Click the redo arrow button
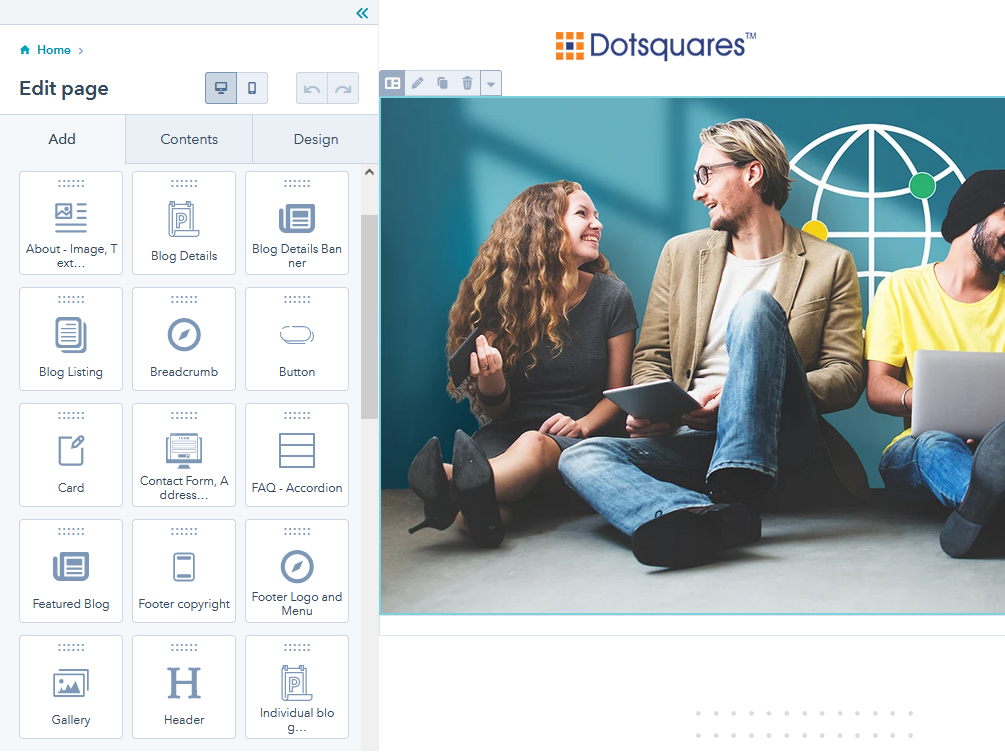This screenshot has width=1005, height=754. 343,88
